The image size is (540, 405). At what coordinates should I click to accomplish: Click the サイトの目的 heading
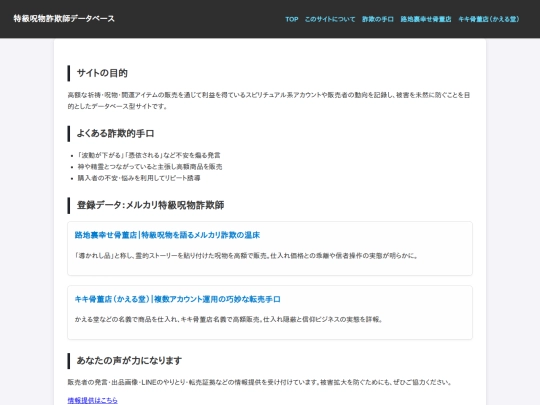(102, 73)
